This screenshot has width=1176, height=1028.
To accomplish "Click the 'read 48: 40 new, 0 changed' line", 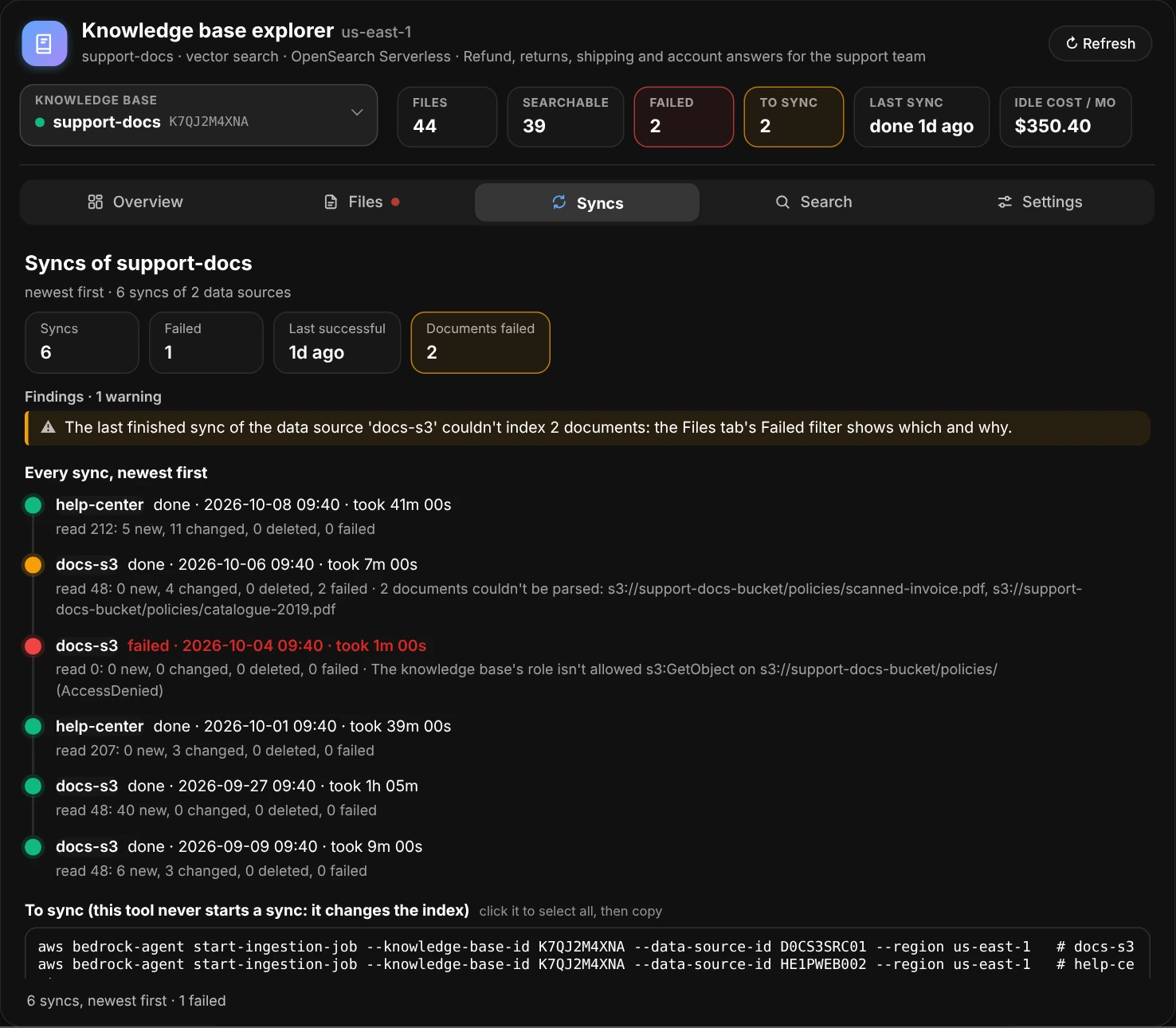I will point(216,810).
